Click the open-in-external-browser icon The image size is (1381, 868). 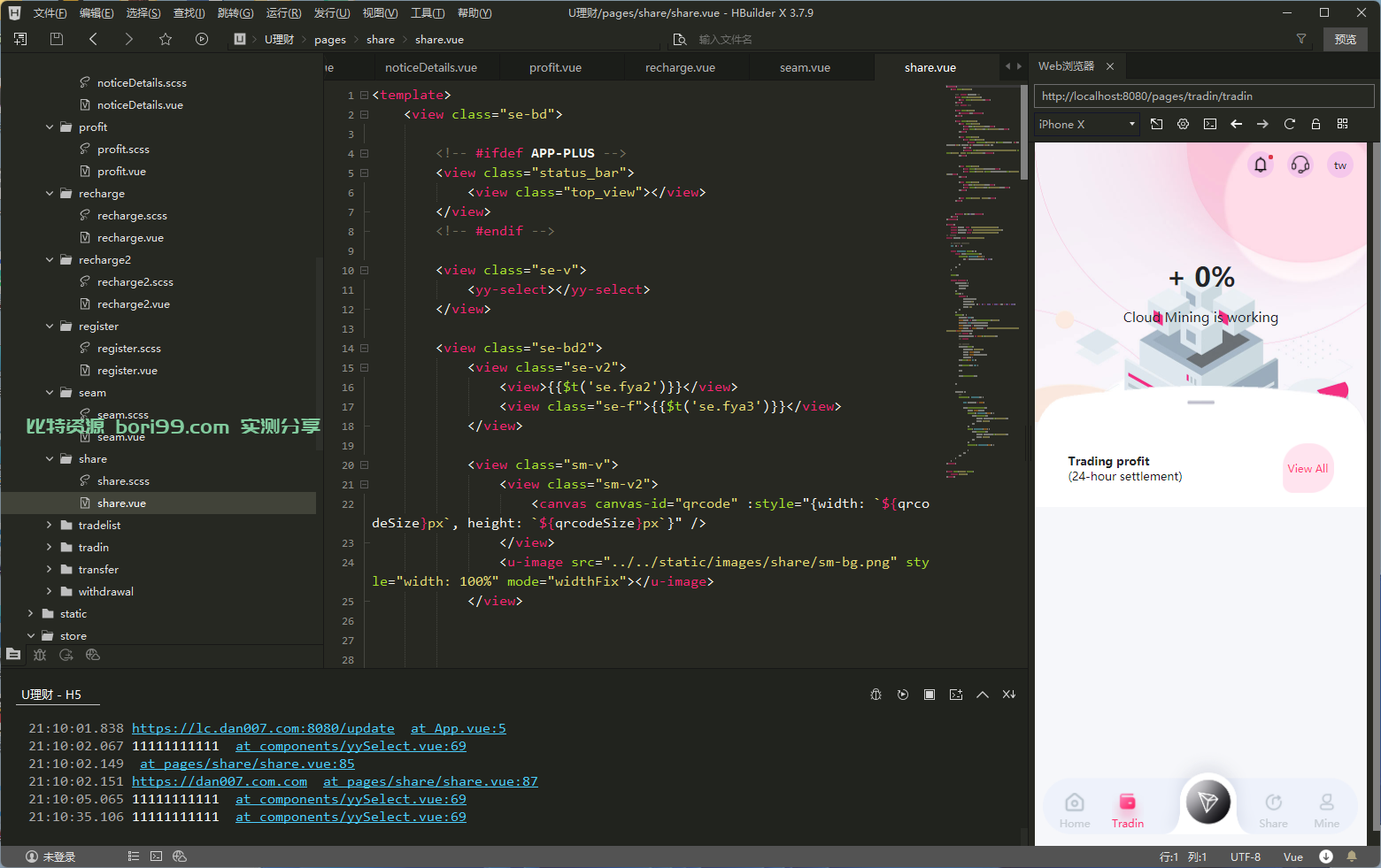point(1156,125)
